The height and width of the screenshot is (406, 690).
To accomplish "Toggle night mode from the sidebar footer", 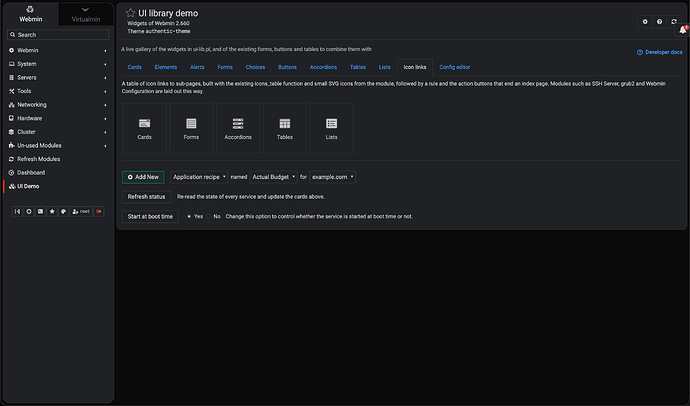I will click(x=29, y=212).
